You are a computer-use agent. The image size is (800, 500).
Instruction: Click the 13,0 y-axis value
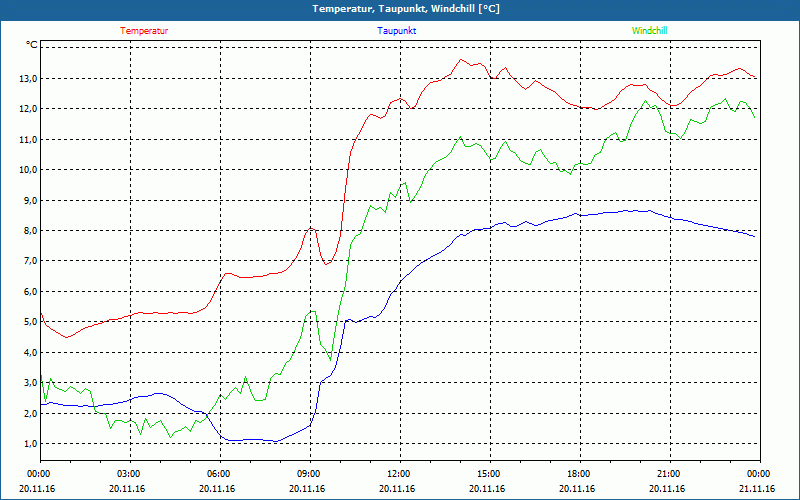point(29,79)
